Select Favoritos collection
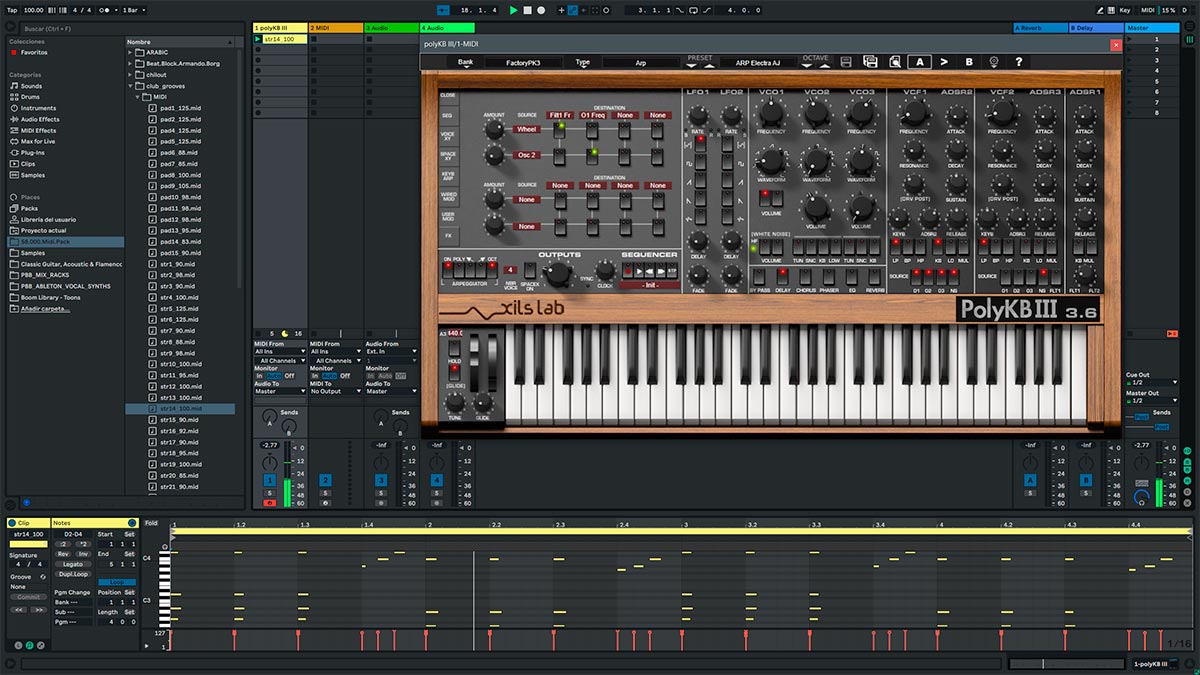This screenshot has height=675, width=1200. (33, 52)
